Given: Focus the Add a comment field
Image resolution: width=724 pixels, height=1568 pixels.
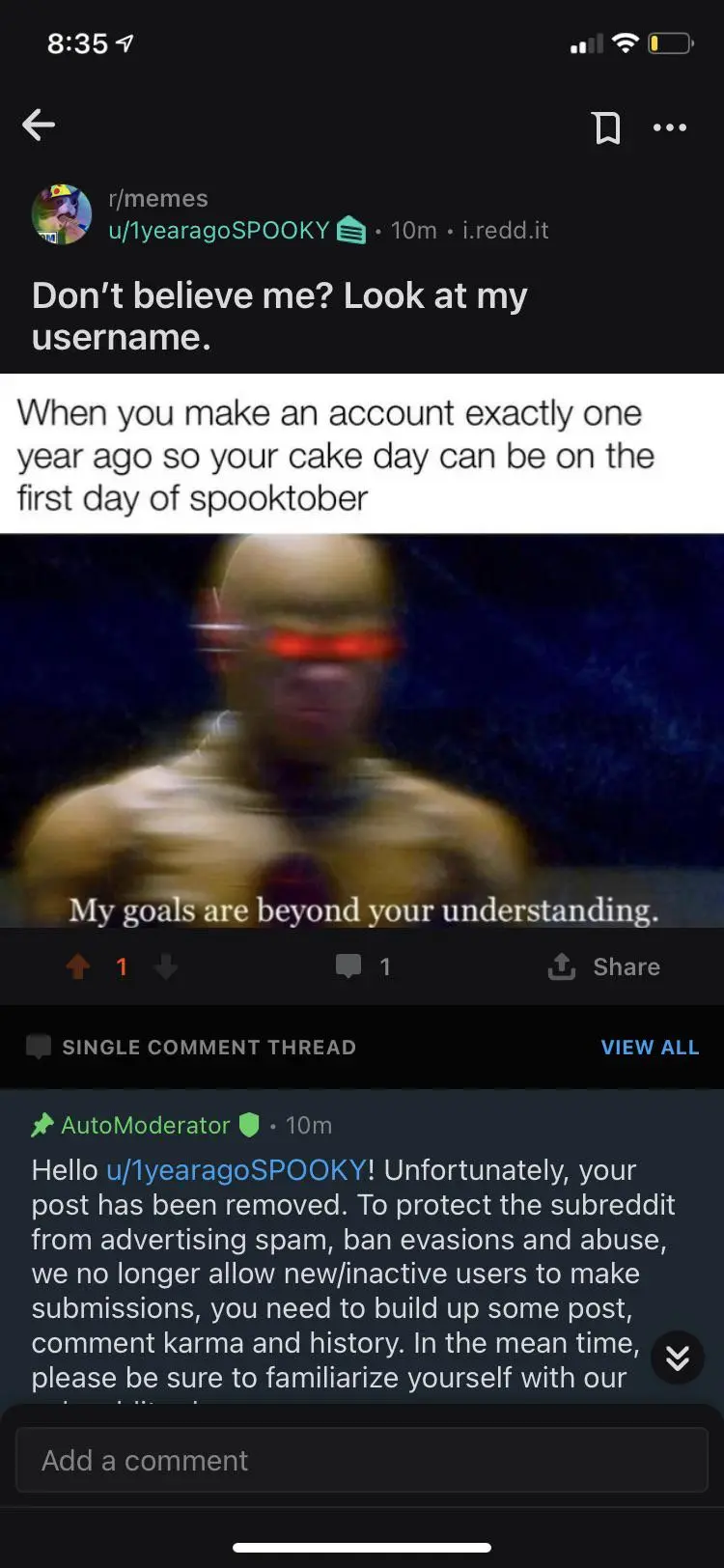Looking at the screenshot, I should click(x=362, y=1460).
